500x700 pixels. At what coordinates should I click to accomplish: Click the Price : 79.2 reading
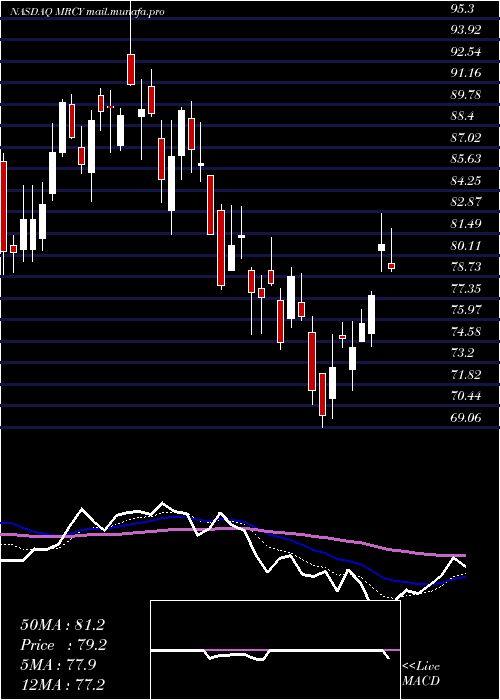tap(62, 645)
